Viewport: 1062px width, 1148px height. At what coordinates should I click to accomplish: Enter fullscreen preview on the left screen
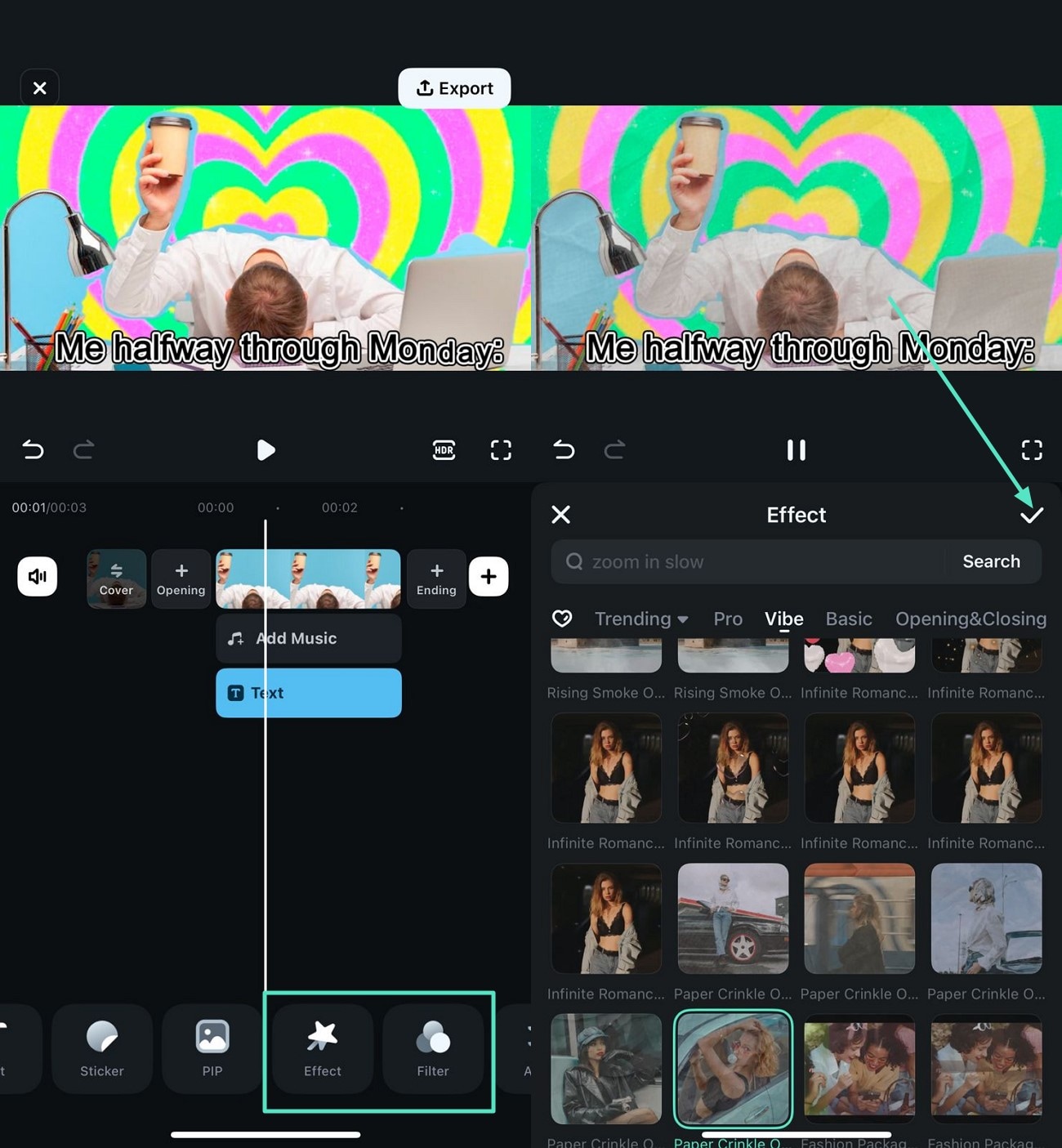pos(501,450)
